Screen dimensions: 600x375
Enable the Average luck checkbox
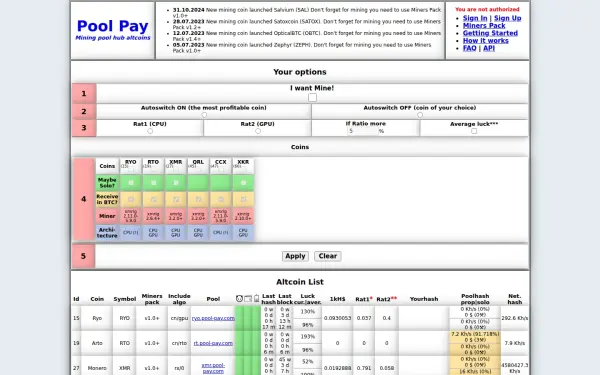pos(474,131)
